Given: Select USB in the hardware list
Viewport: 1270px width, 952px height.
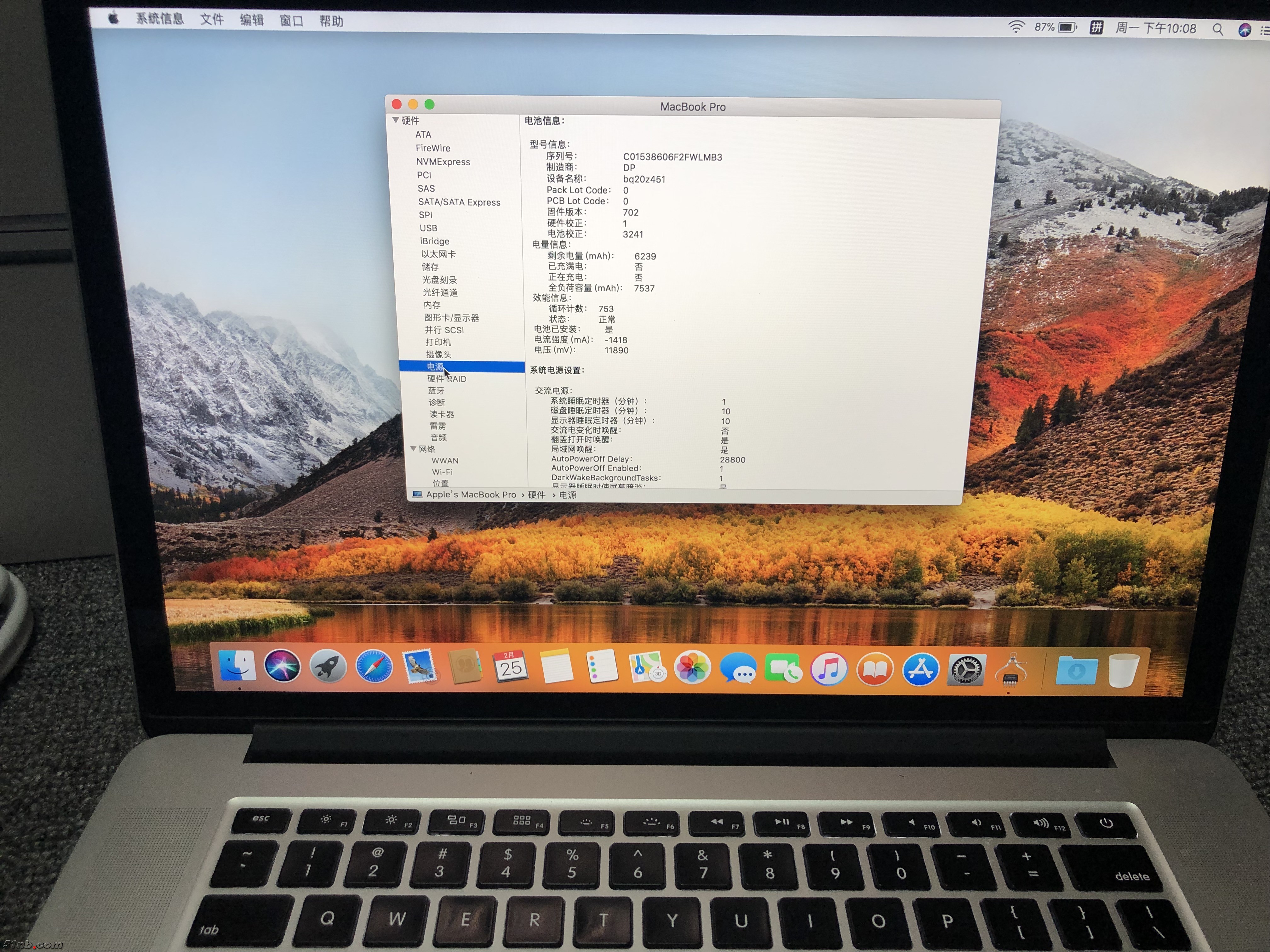Looking at the screenshot, I should pyautogui.click(x=428, y=228).
